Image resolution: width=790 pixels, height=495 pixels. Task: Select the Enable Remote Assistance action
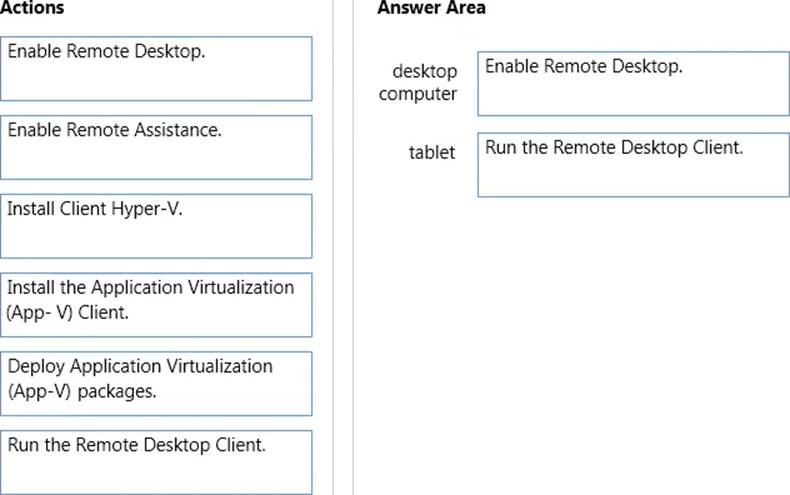click(157, 146)
